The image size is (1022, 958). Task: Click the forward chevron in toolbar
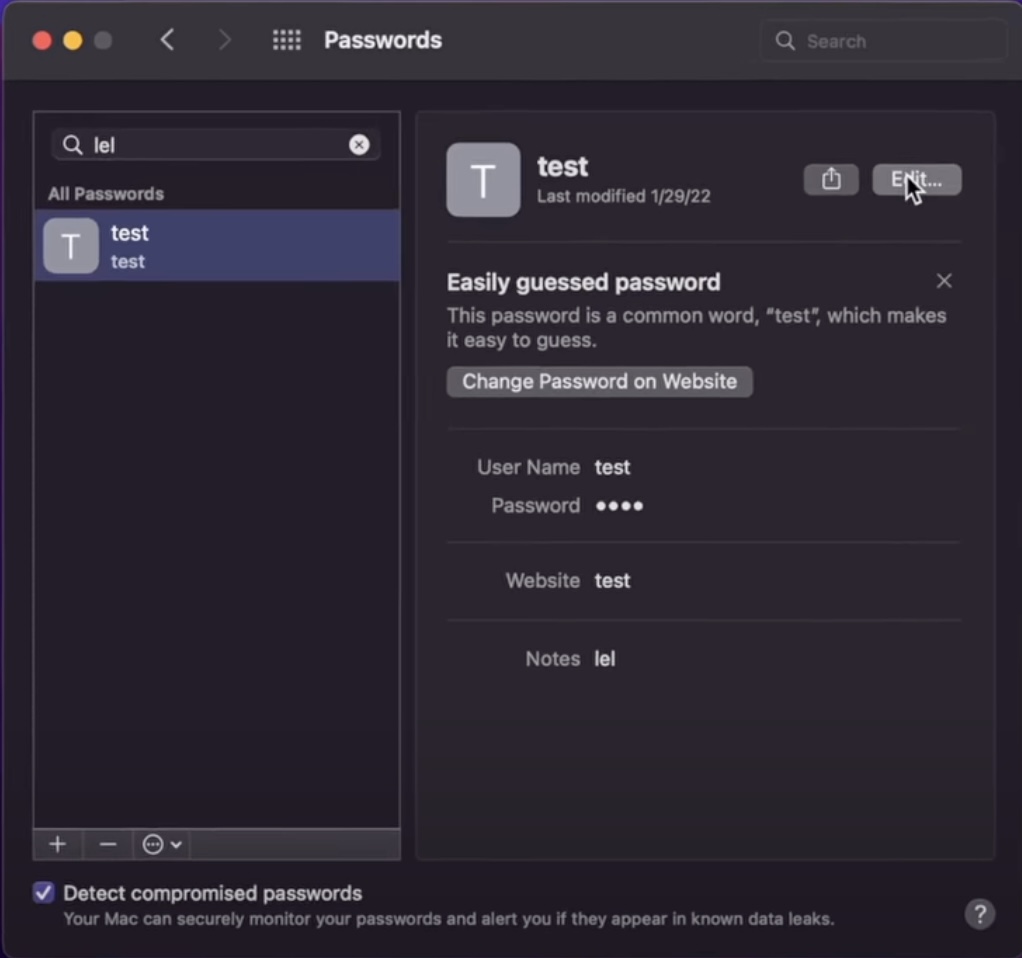tap(224, 40)
